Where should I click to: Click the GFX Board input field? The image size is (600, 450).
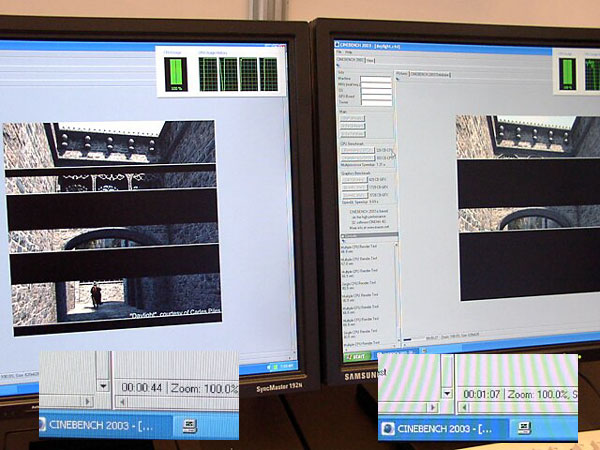[376, 96]
